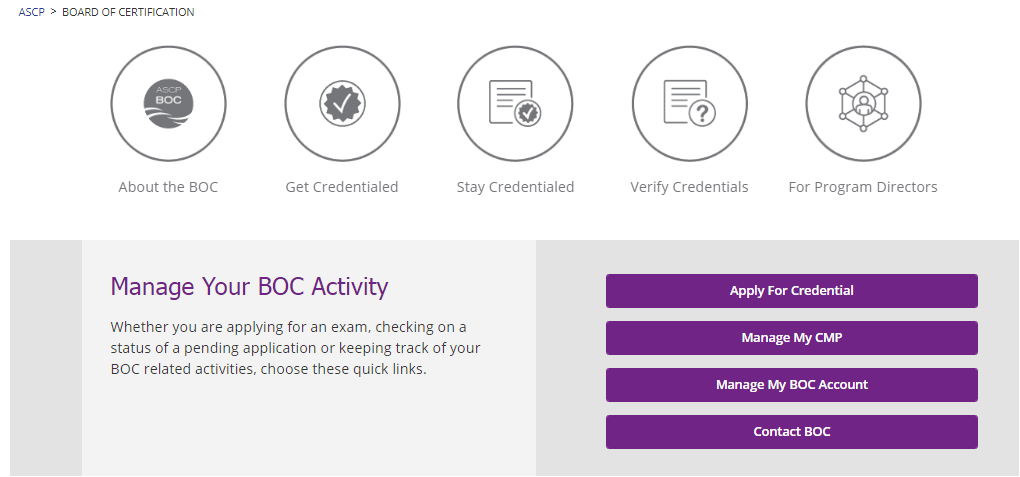Select the Manage My BOC Account button
Image resolution: width=1020 pixels, height=477 pixels.
point(792,385)
